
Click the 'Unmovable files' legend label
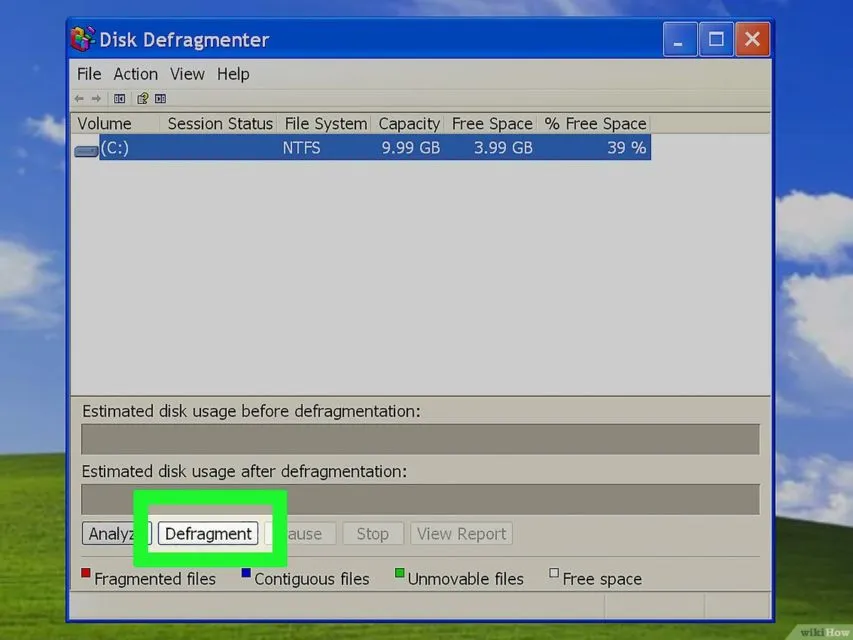point(466,579)
